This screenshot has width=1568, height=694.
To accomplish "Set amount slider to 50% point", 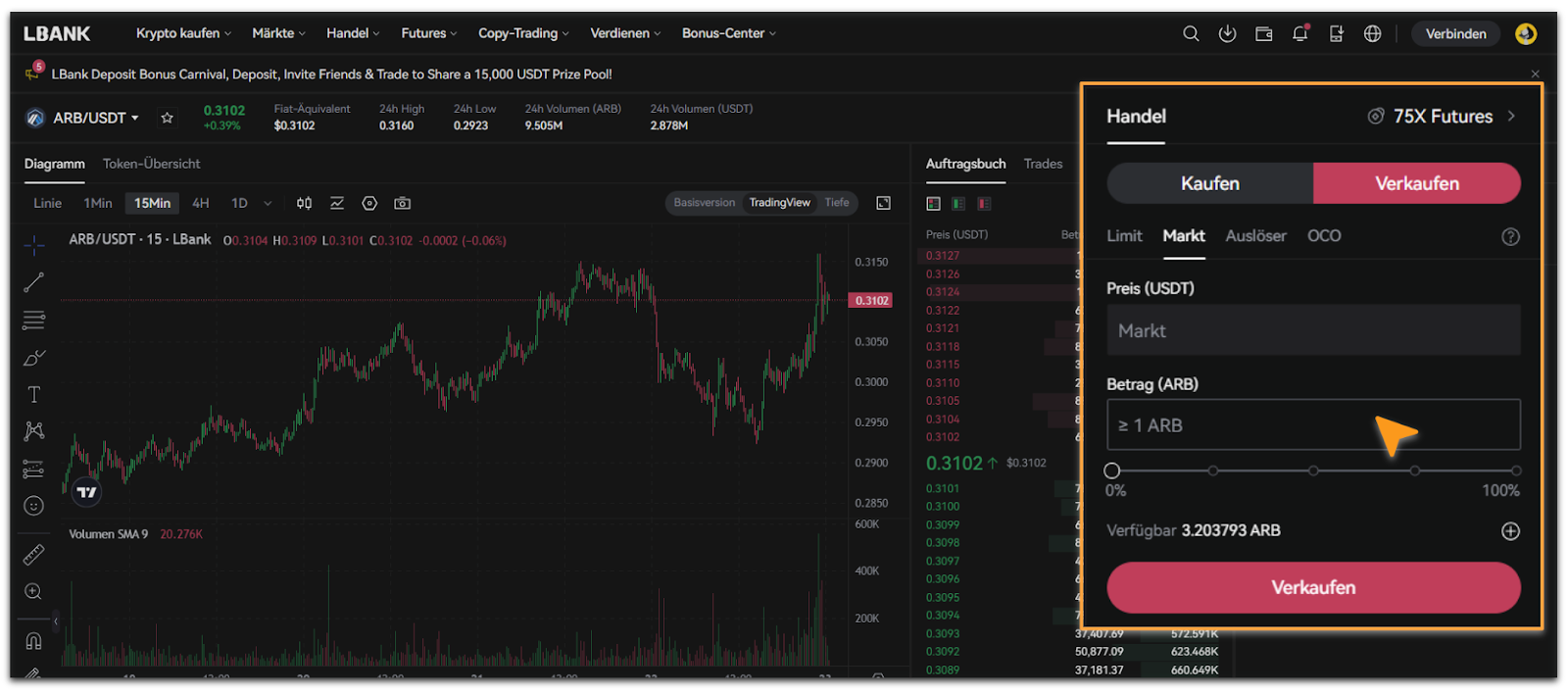I will pyautogui.click(x=1313, y=471).
